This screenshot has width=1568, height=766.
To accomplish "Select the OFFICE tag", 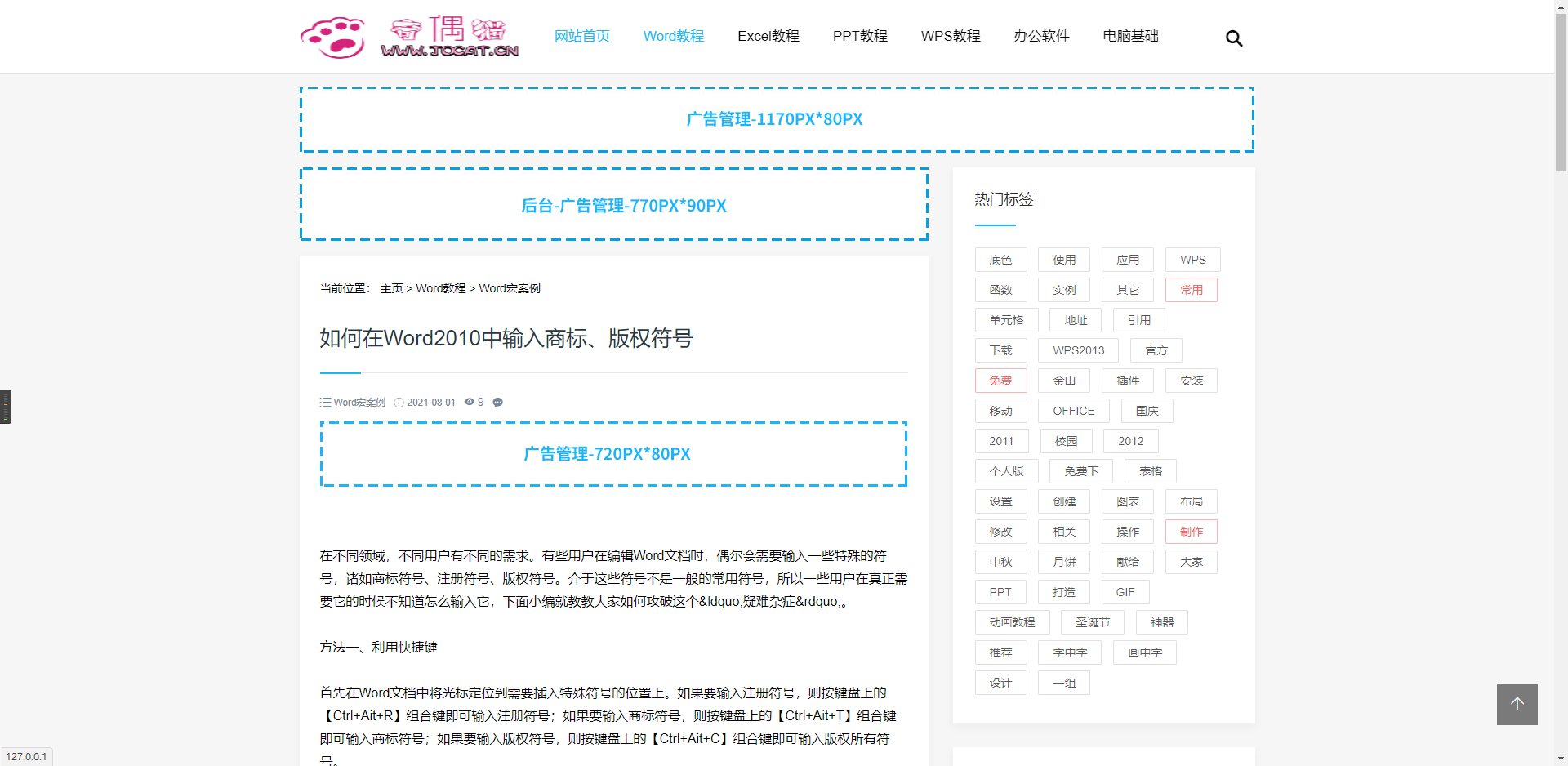I will pyautogui.click(x=1074, y=411).
